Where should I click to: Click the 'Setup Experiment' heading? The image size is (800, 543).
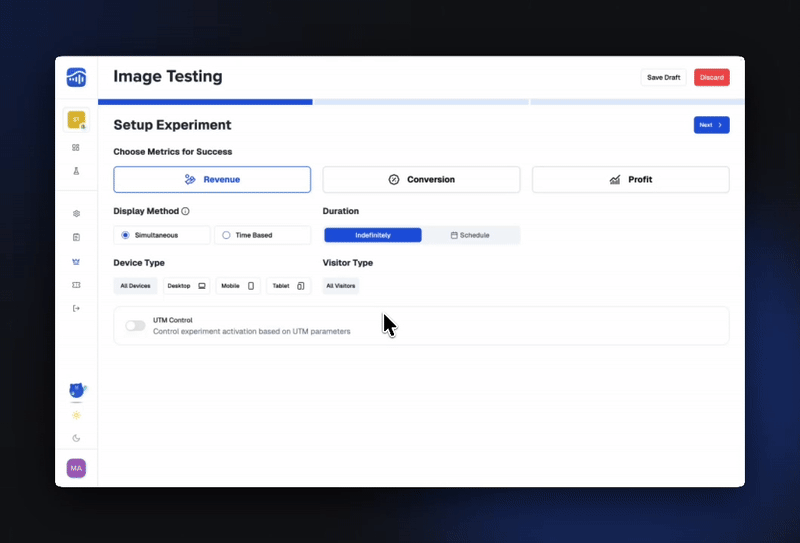click(172, 125)
